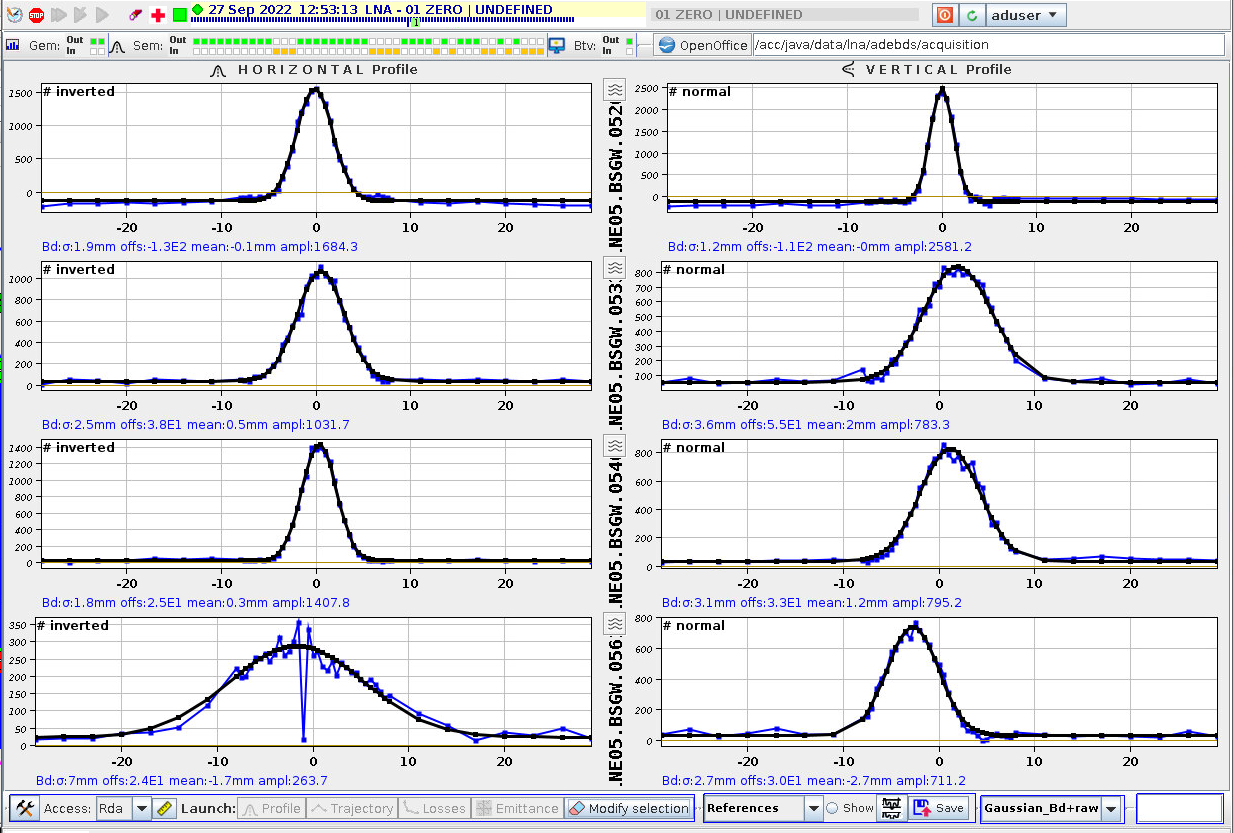Click the green refresh arrow icon
This screenshot has height=833, width=1234.
(971, 16)
